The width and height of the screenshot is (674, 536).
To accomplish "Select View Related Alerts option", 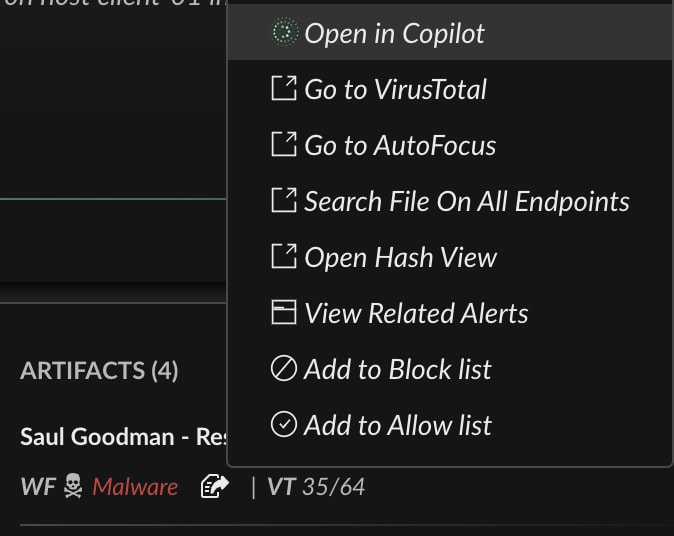I will click(x=416, y=313).
